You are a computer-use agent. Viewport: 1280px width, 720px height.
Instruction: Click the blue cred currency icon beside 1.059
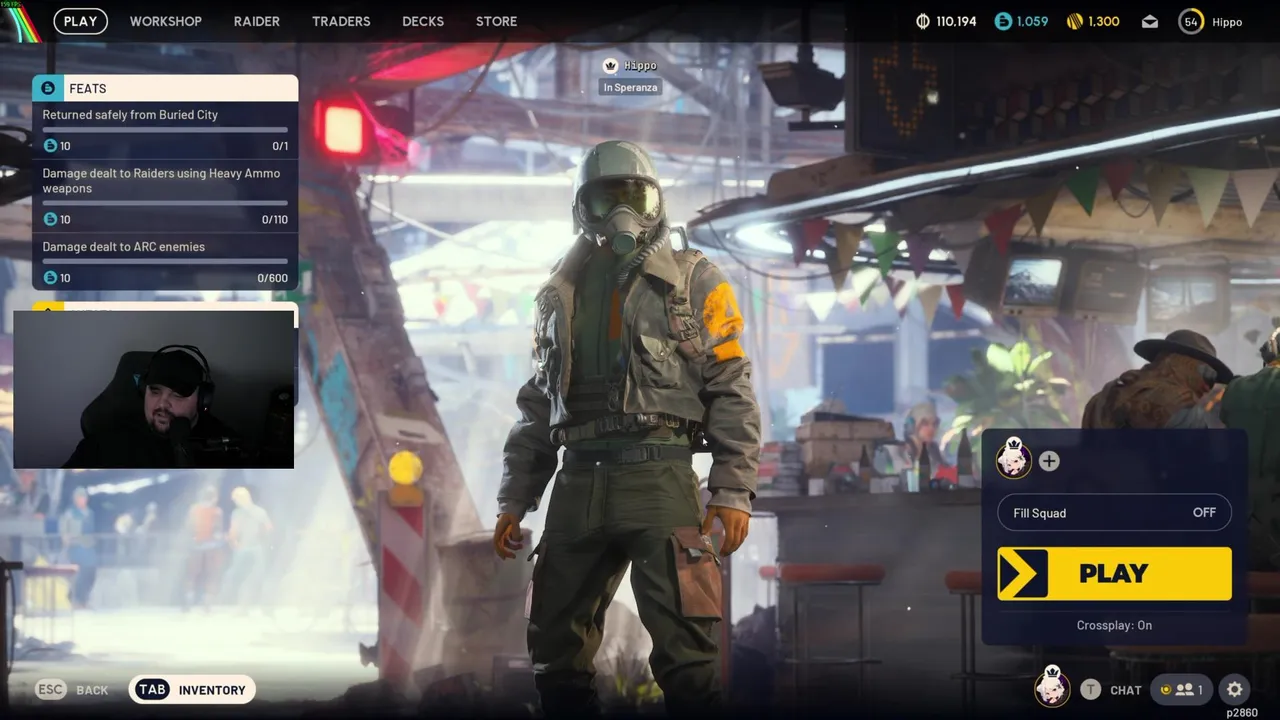click(x=1003, y=21)
